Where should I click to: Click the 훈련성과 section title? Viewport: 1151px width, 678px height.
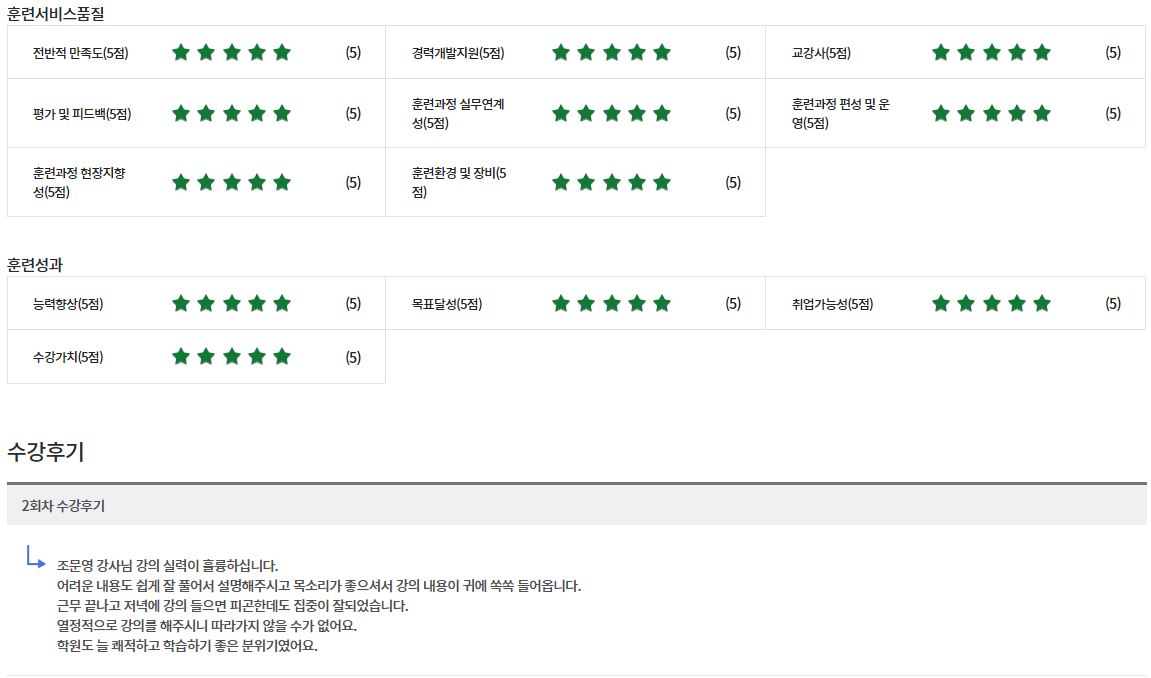pos(42,265)
